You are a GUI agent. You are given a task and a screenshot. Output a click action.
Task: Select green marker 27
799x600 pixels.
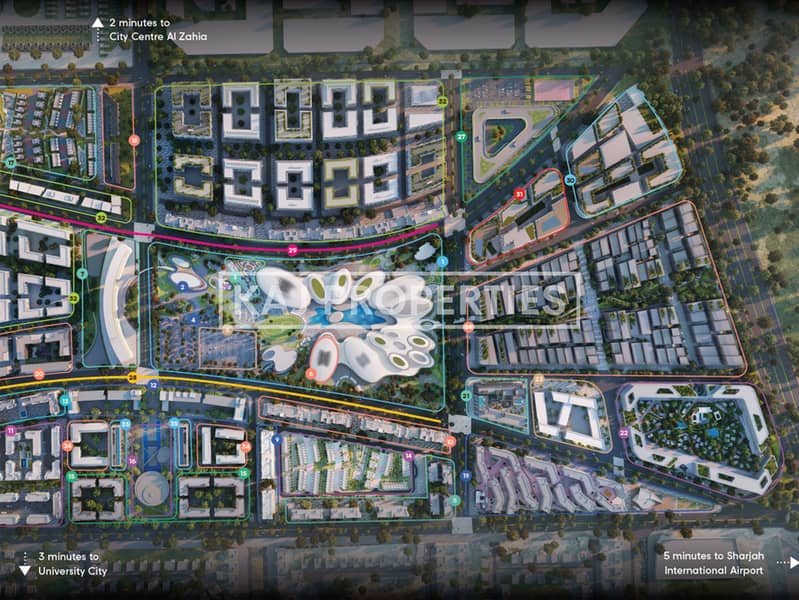point(461,137)
